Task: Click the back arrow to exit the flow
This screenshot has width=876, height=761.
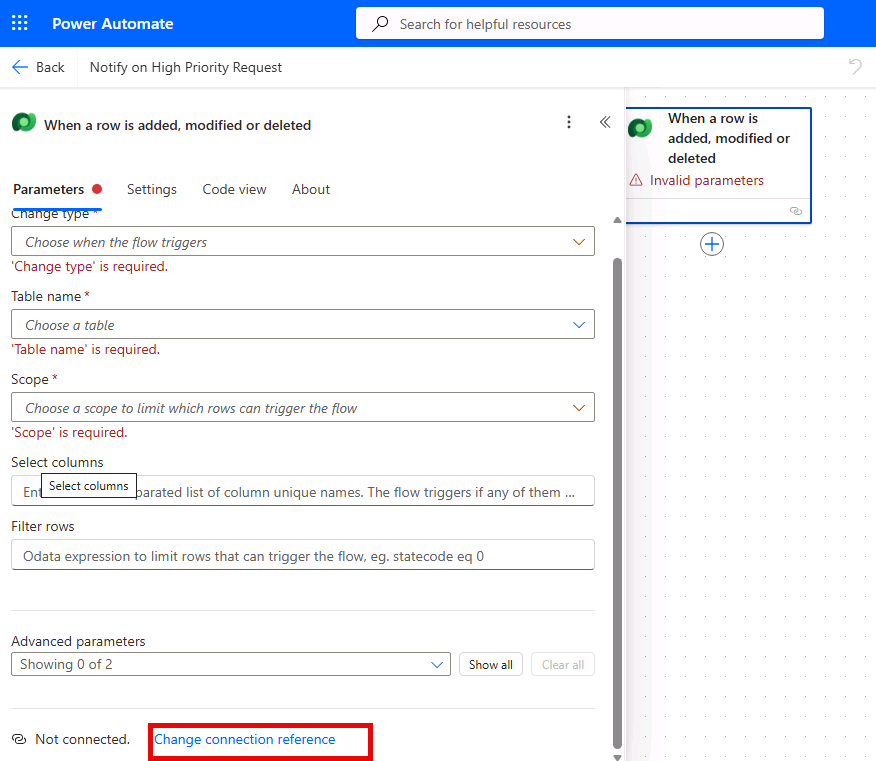Action: point(19,67)
